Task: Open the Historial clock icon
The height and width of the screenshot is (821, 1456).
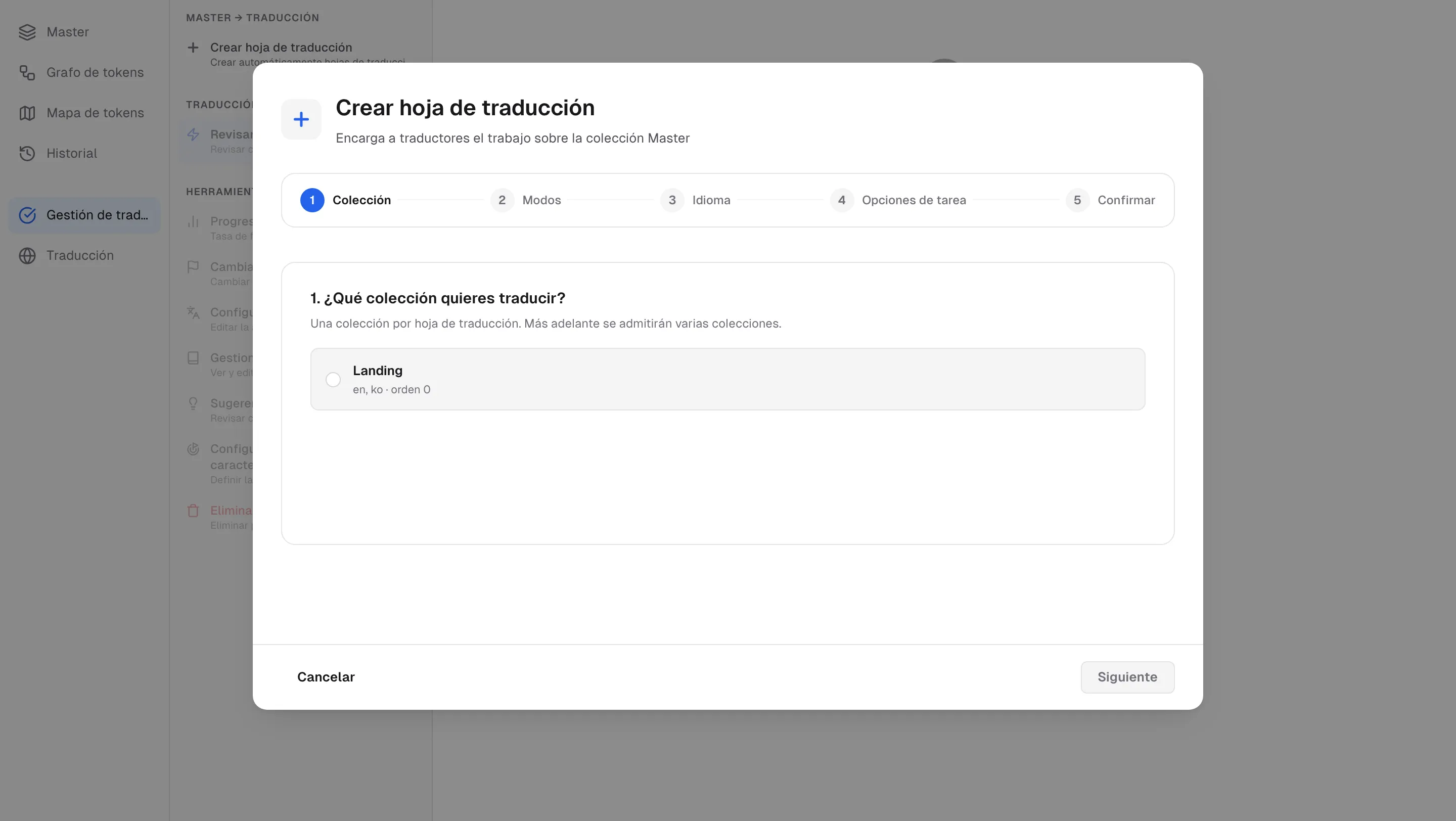Action: click(x=27, y=154)
